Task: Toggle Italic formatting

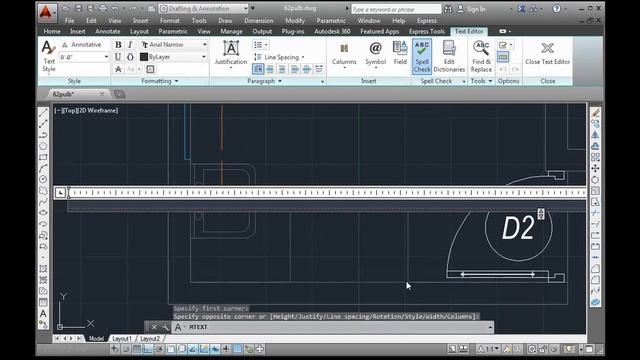Action: coord(130,44)
